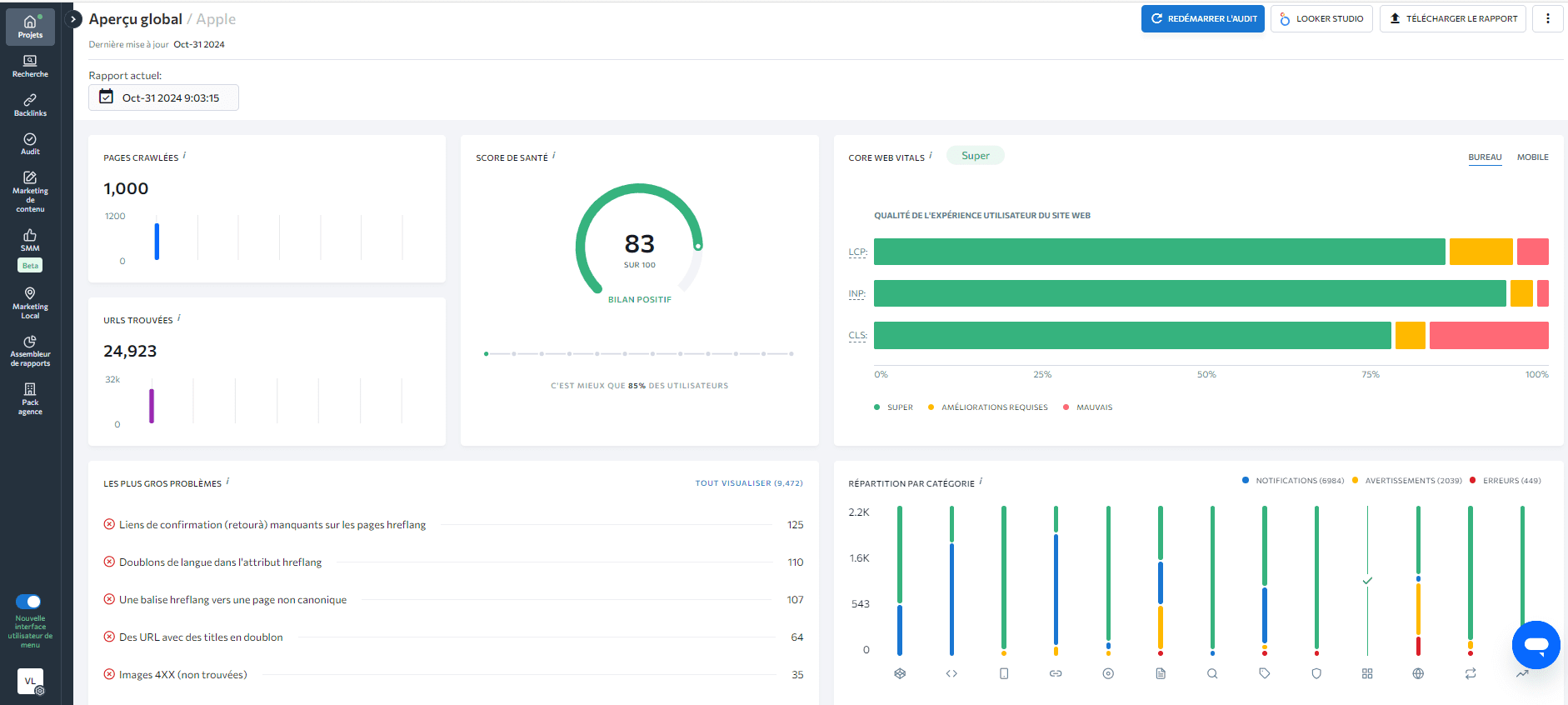Click first point on health score timeline
This screenshot has height=705, width=1568.
(x=487, y=354)
